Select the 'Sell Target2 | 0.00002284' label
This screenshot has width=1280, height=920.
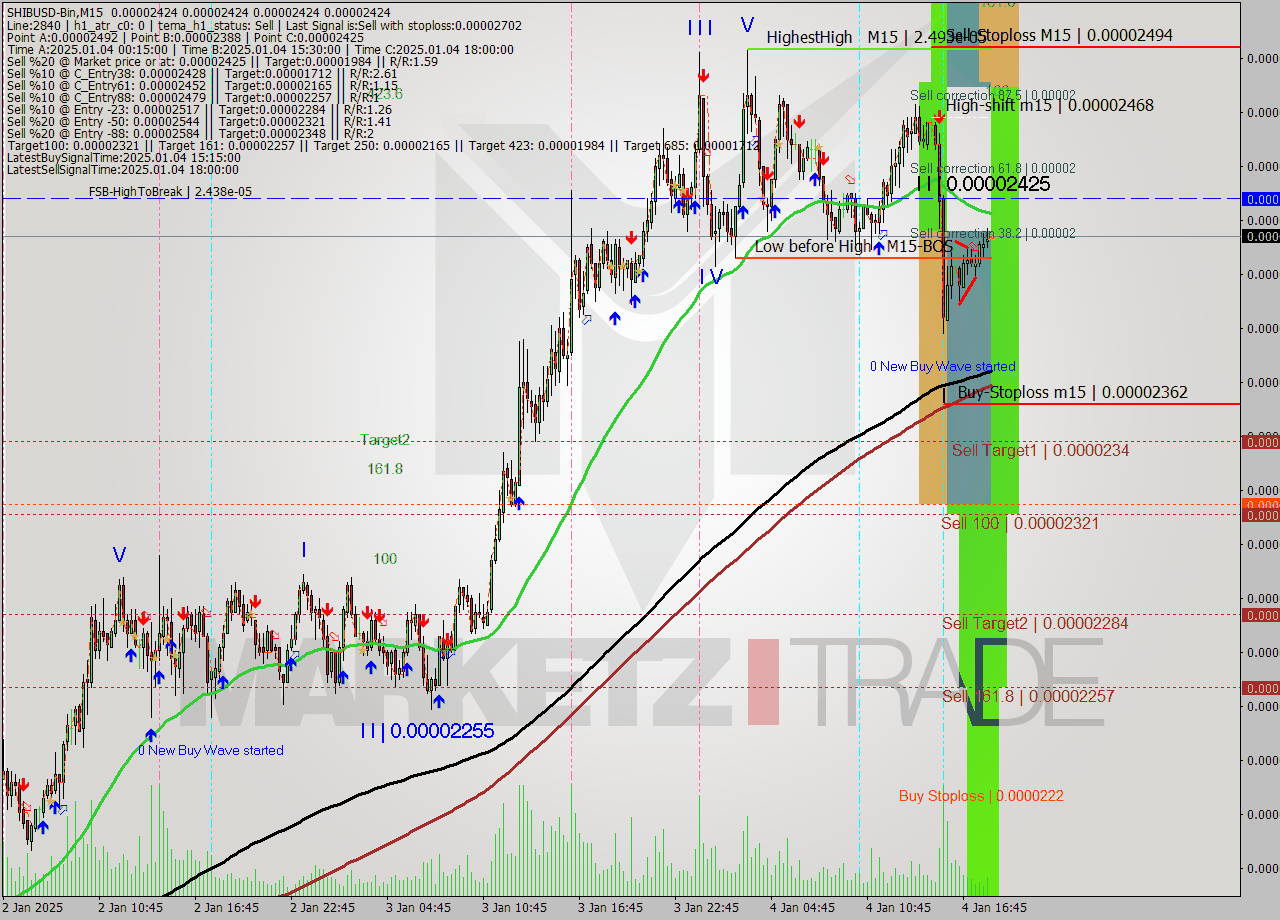click(1035, 623)
